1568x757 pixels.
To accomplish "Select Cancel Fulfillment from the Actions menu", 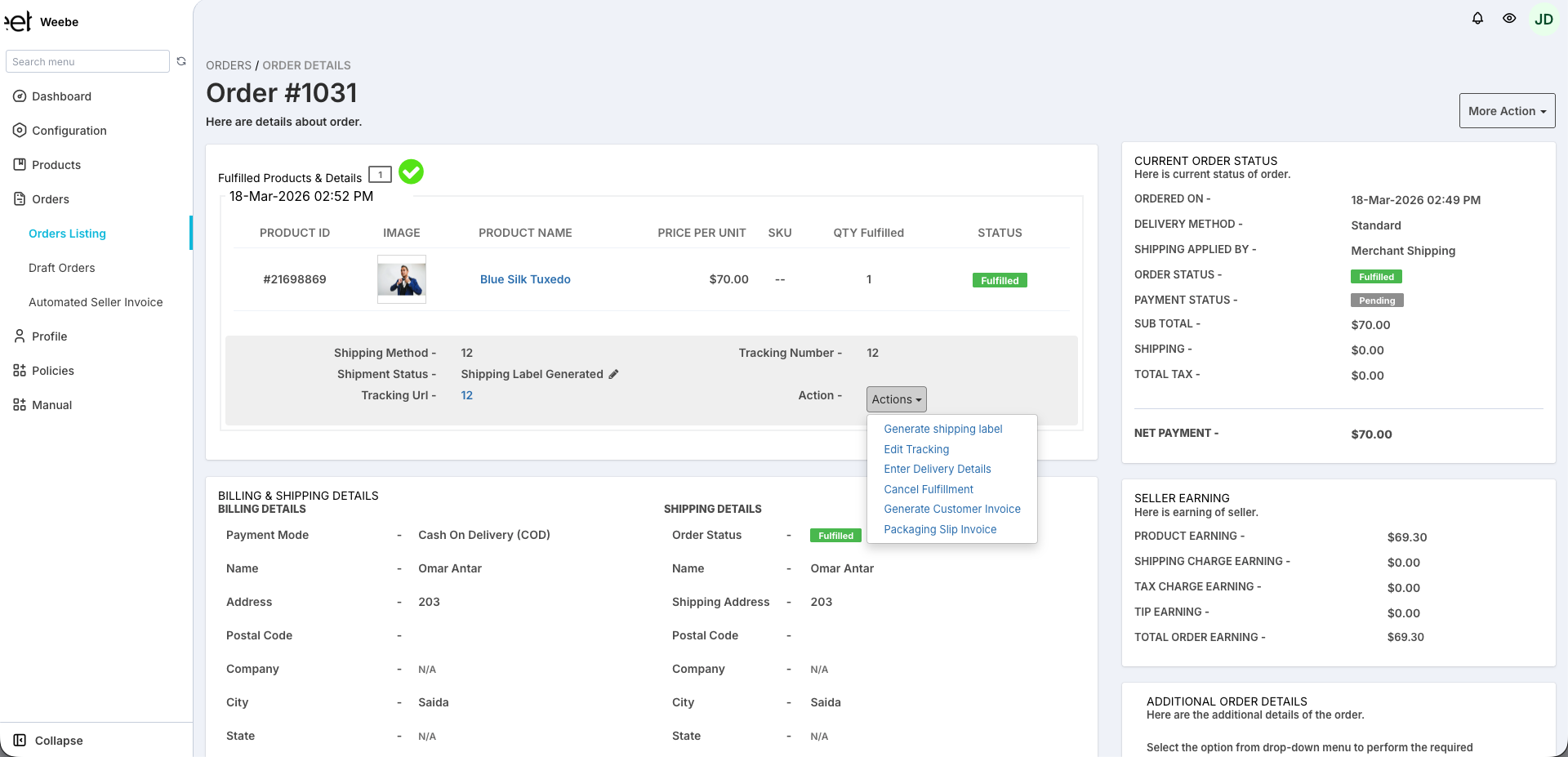I will (x=929, y=489).
